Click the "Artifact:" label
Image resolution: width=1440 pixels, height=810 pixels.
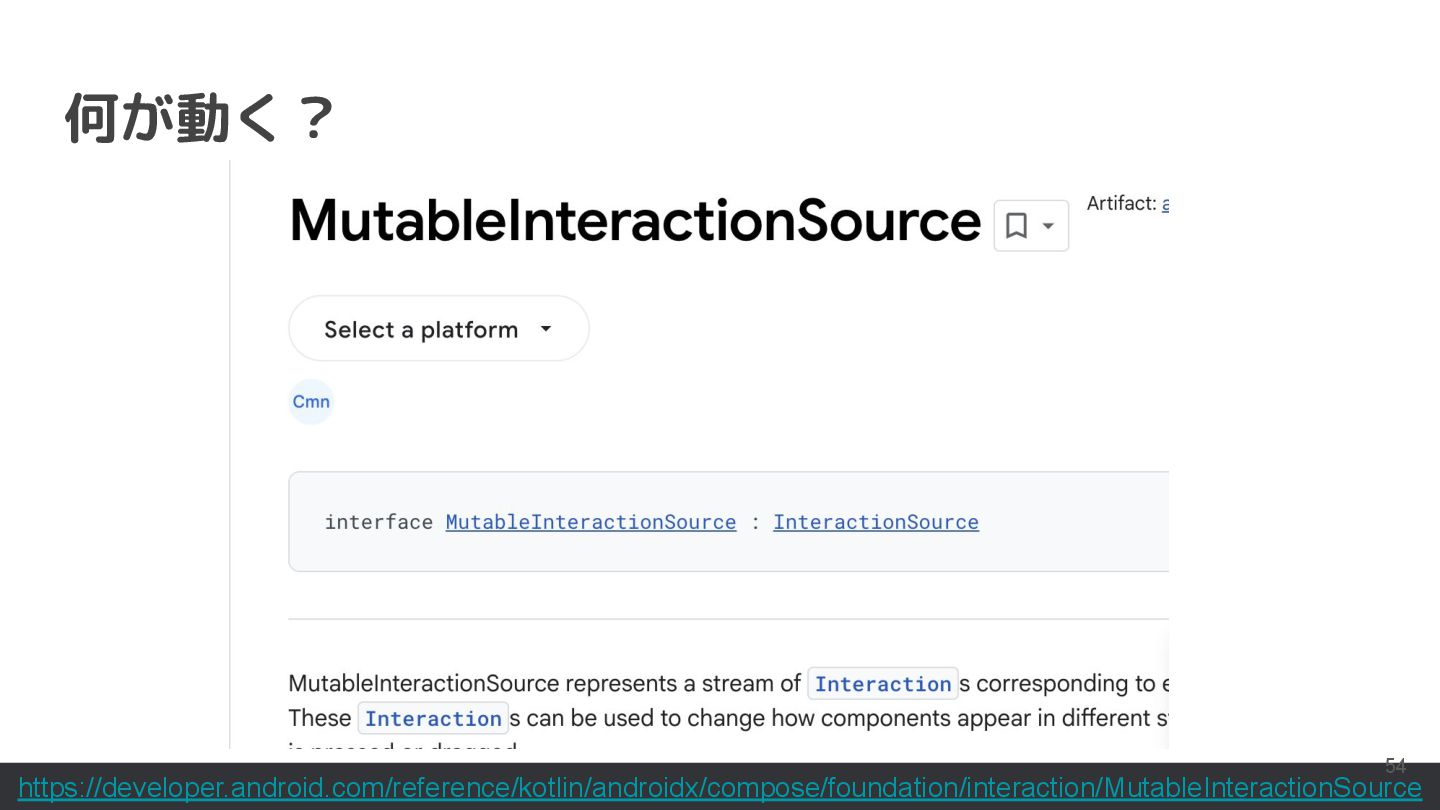click(1121, 204)
